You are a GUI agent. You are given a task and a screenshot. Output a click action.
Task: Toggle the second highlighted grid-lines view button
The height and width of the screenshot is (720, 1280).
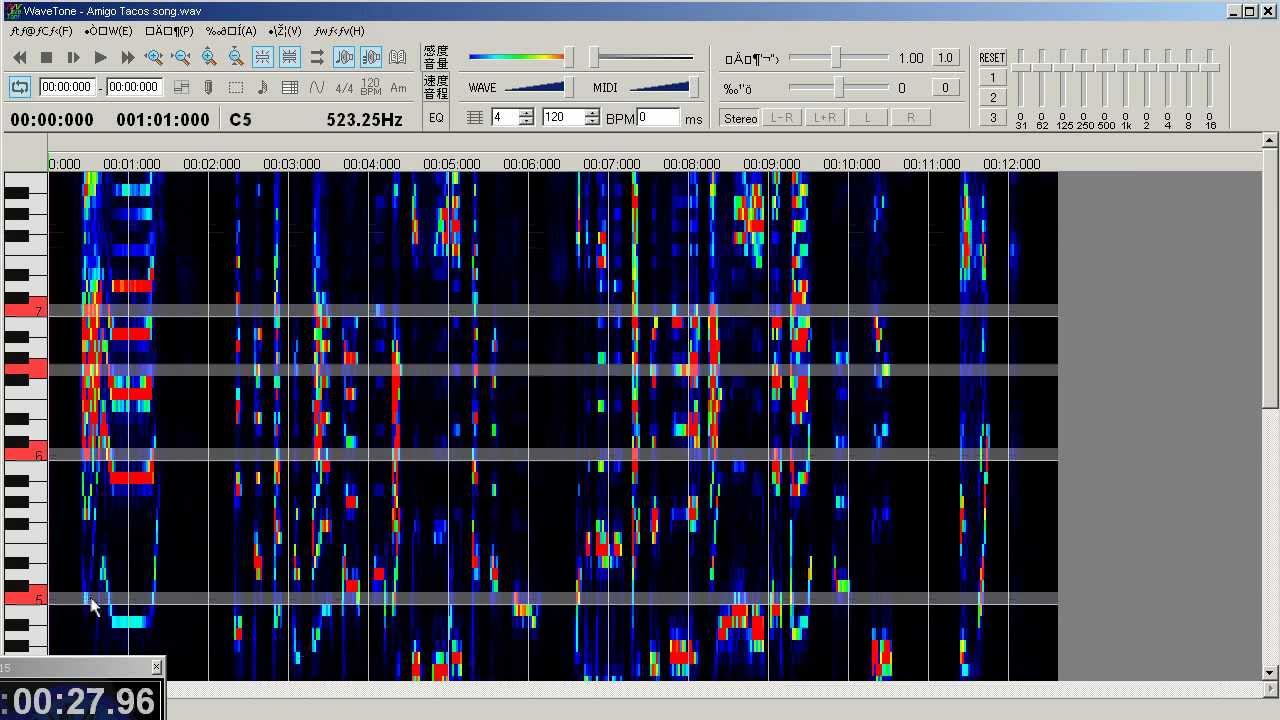289,57
